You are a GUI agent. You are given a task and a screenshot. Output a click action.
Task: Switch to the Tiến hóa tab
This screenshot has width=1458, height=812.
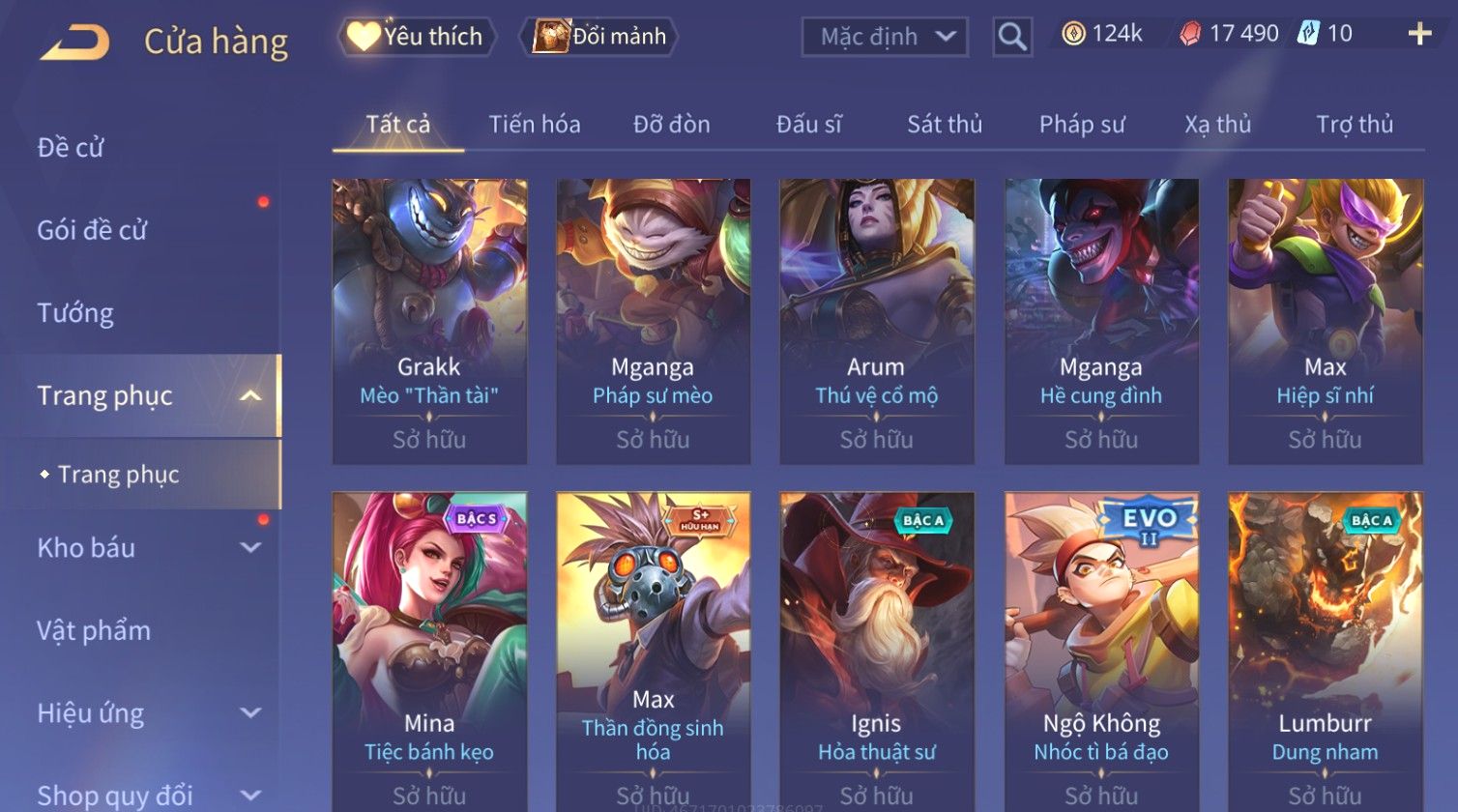coord(535,125)
